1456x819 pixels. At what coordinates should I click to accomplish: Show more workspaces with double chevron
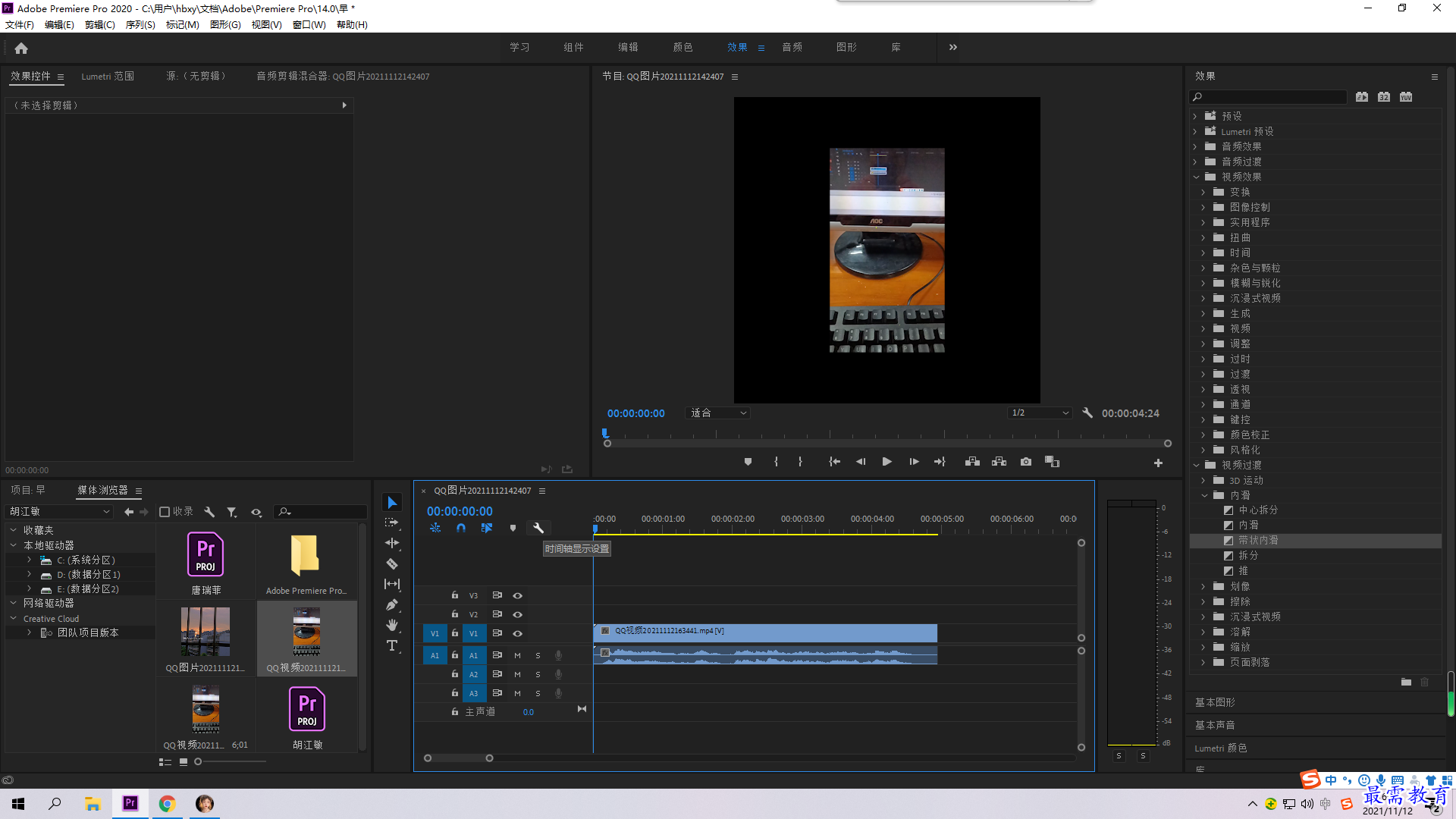[953, 47]
